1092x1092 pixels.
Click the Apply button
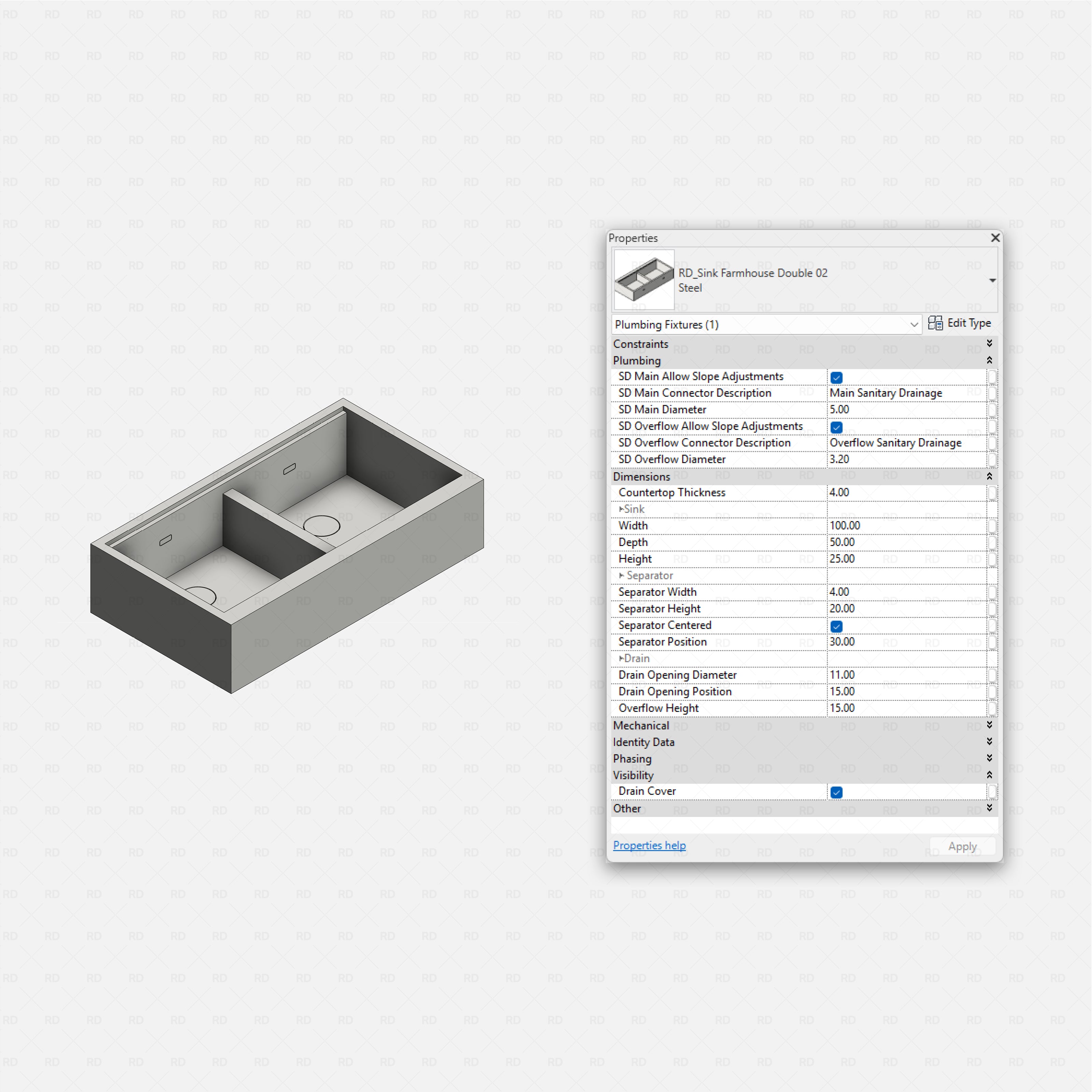(x=962, y=846)
